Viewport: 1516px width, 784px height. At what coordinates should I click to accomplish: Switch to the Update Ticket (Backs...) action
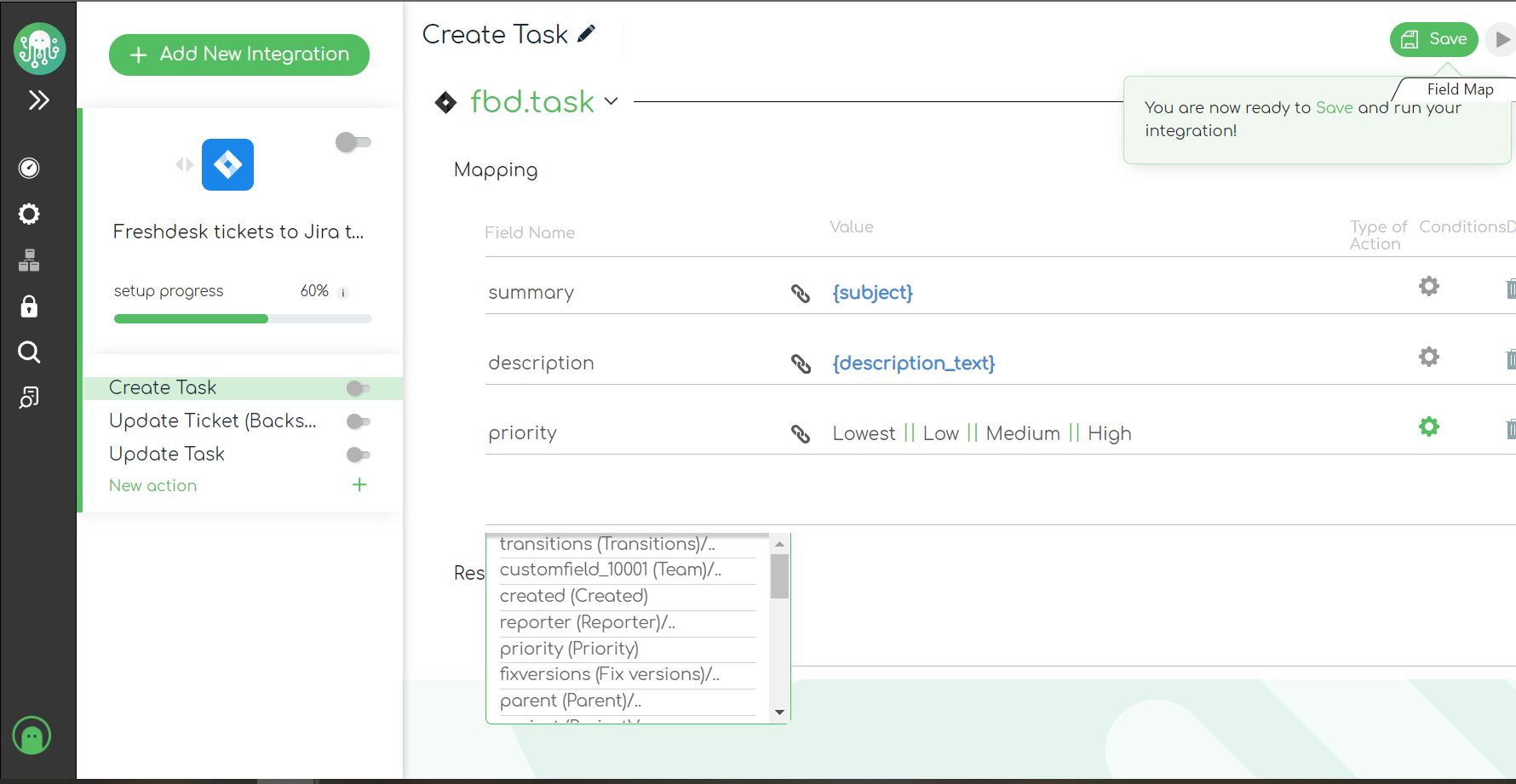[211, 421]
